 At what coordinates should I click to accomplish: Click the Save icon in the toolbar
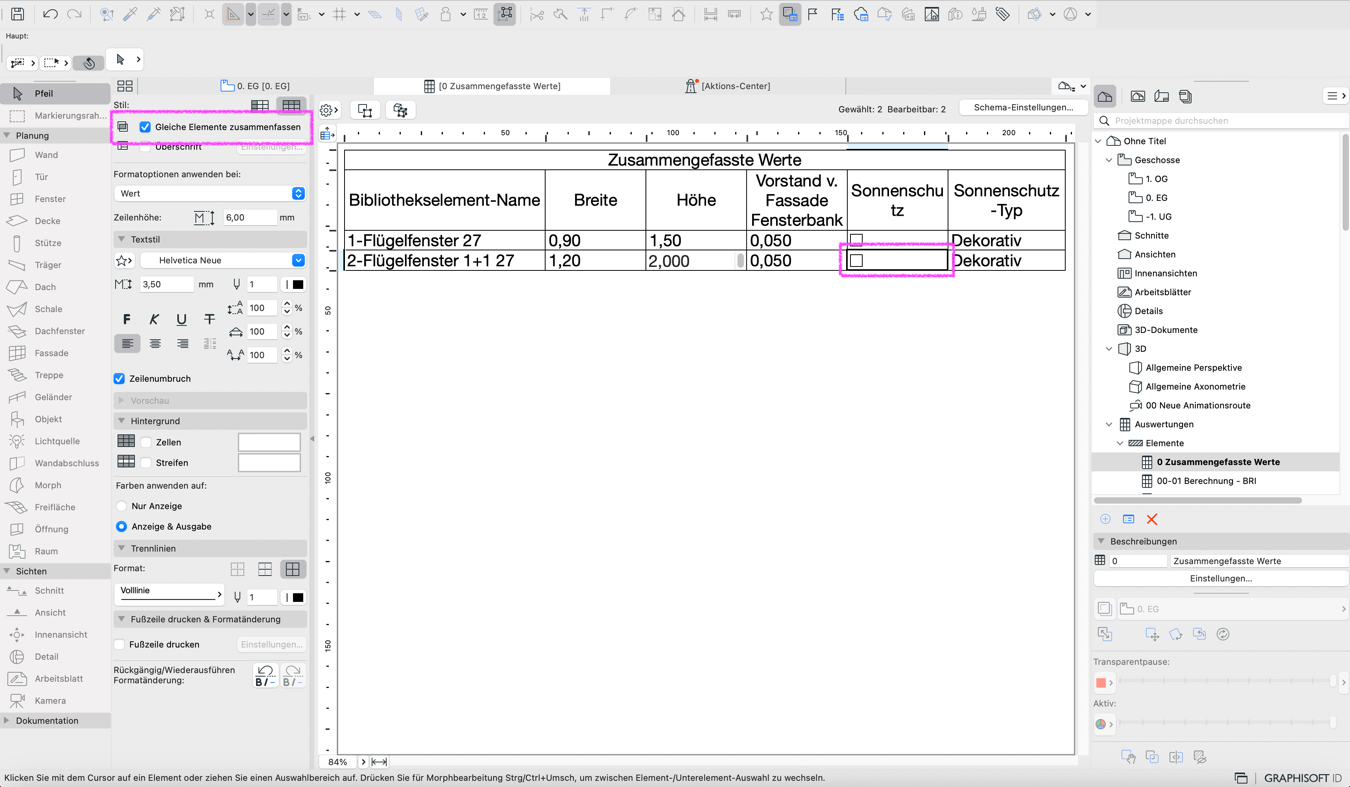click(x=17, y=14)
